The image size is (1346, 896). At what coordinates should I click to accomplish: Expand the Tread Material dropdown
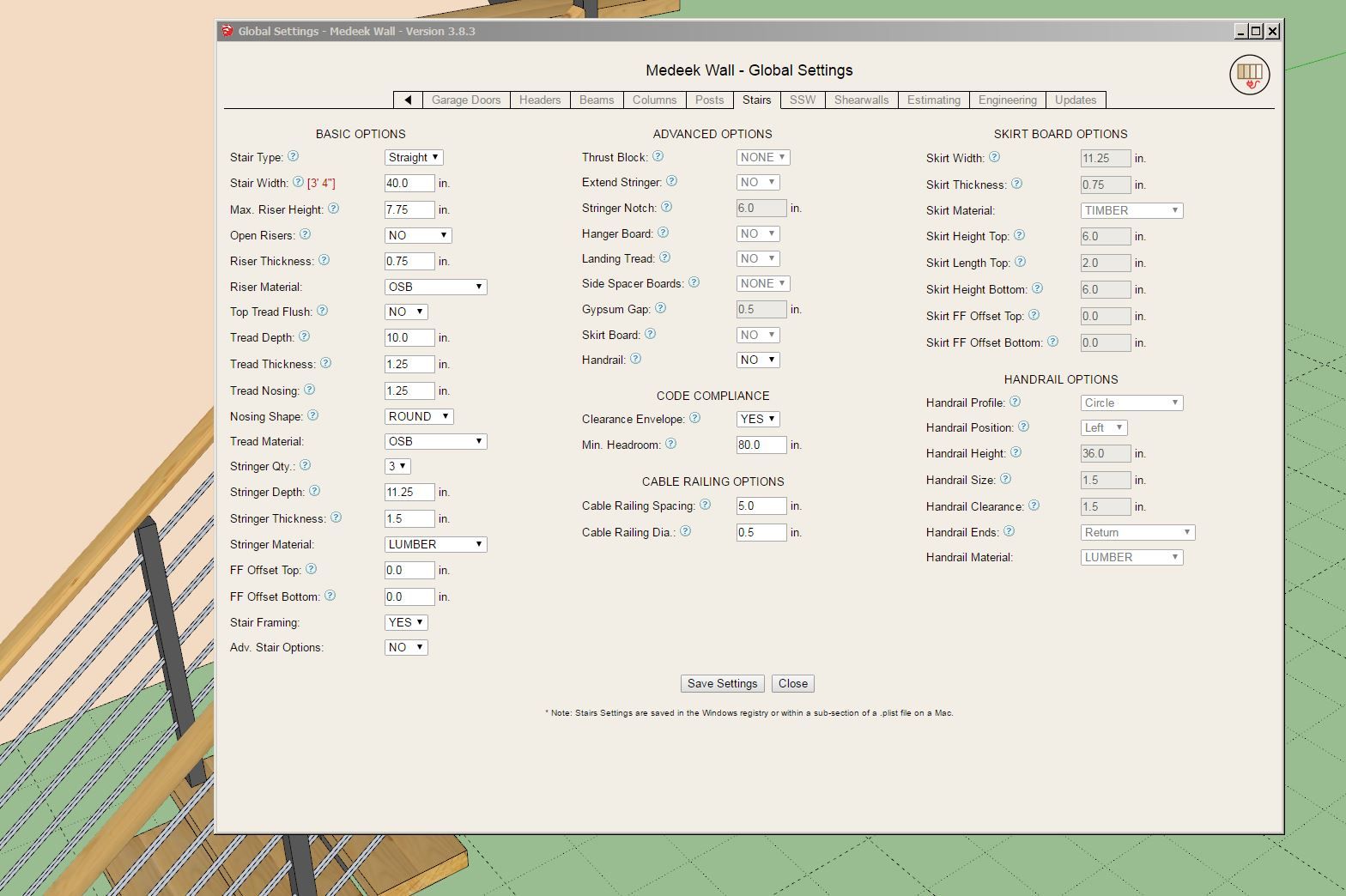[435, 441]
